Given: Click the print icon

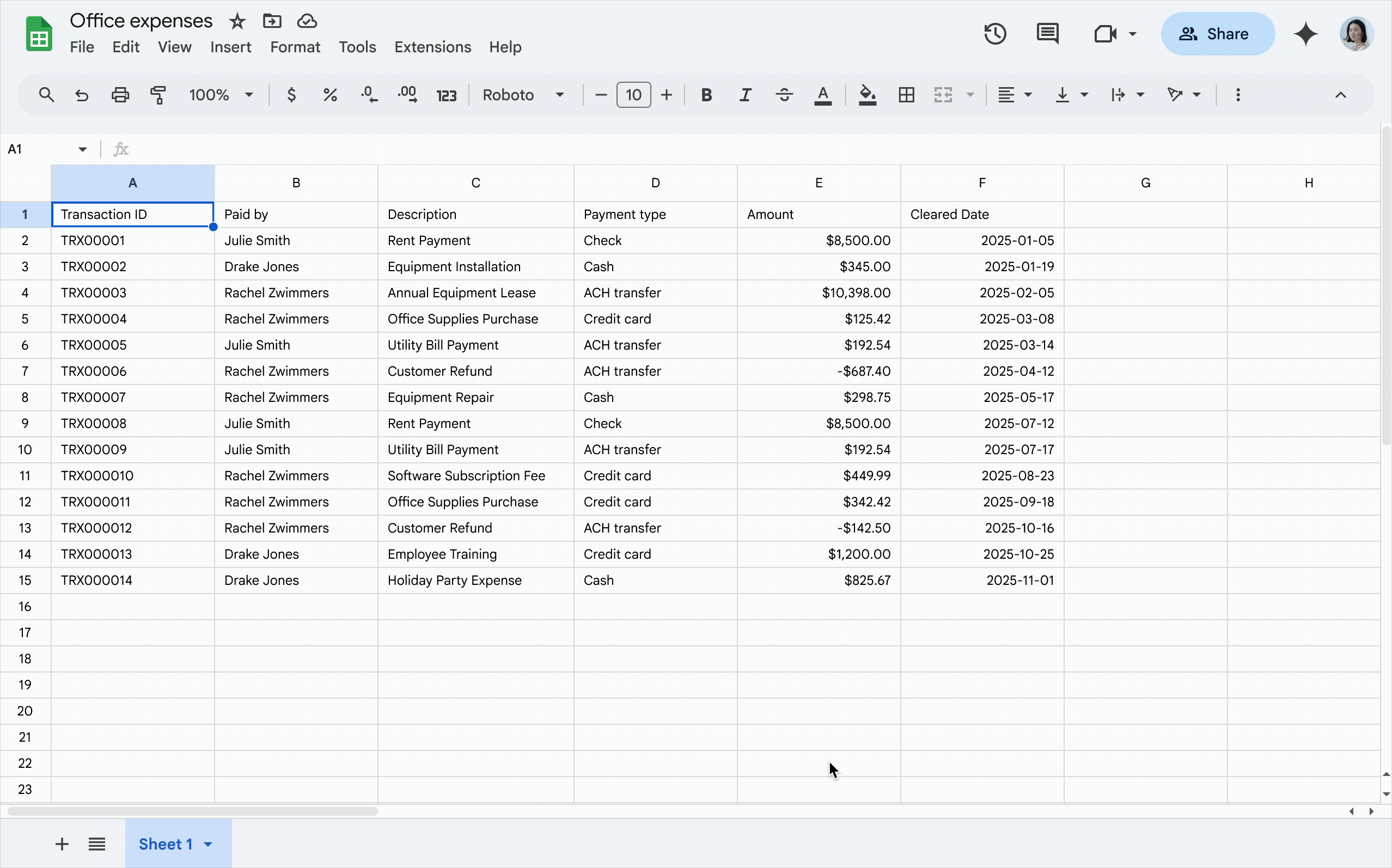Looking at the screenshot, I should pos(120,95).
